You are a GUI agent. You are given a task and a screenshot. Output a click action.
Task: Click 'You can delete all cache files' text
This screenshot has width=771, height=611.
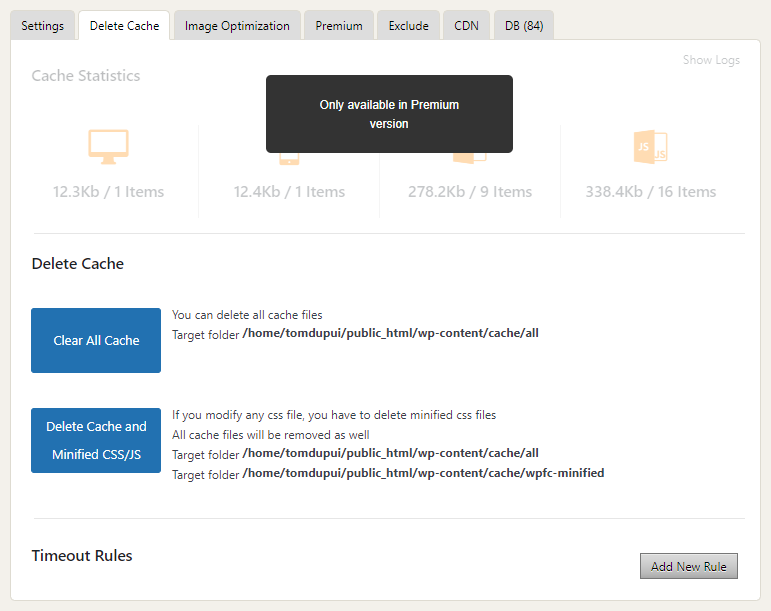247,315
